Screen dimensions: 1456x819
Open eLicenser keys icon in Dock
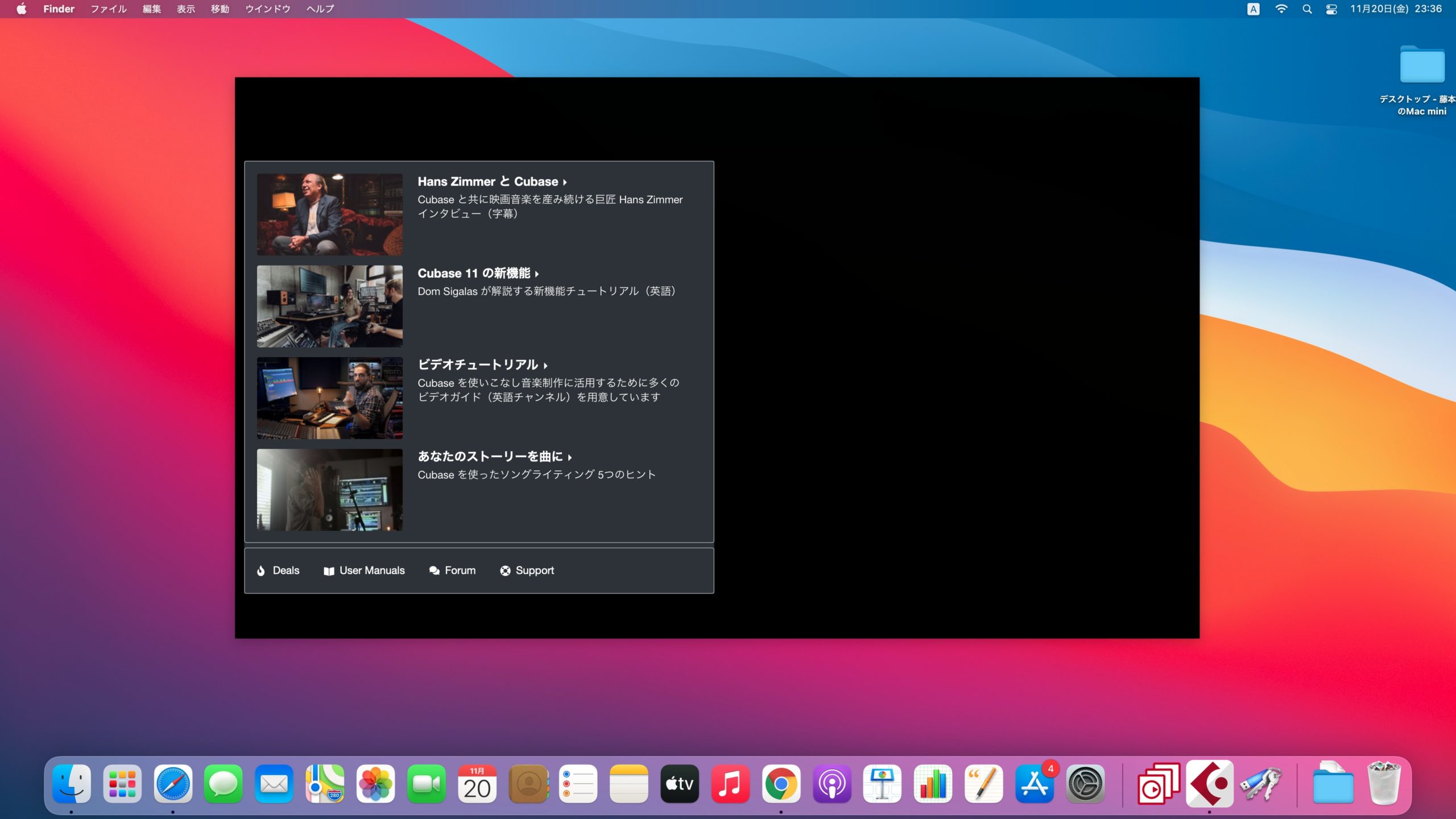click(x=1260, y=784)
